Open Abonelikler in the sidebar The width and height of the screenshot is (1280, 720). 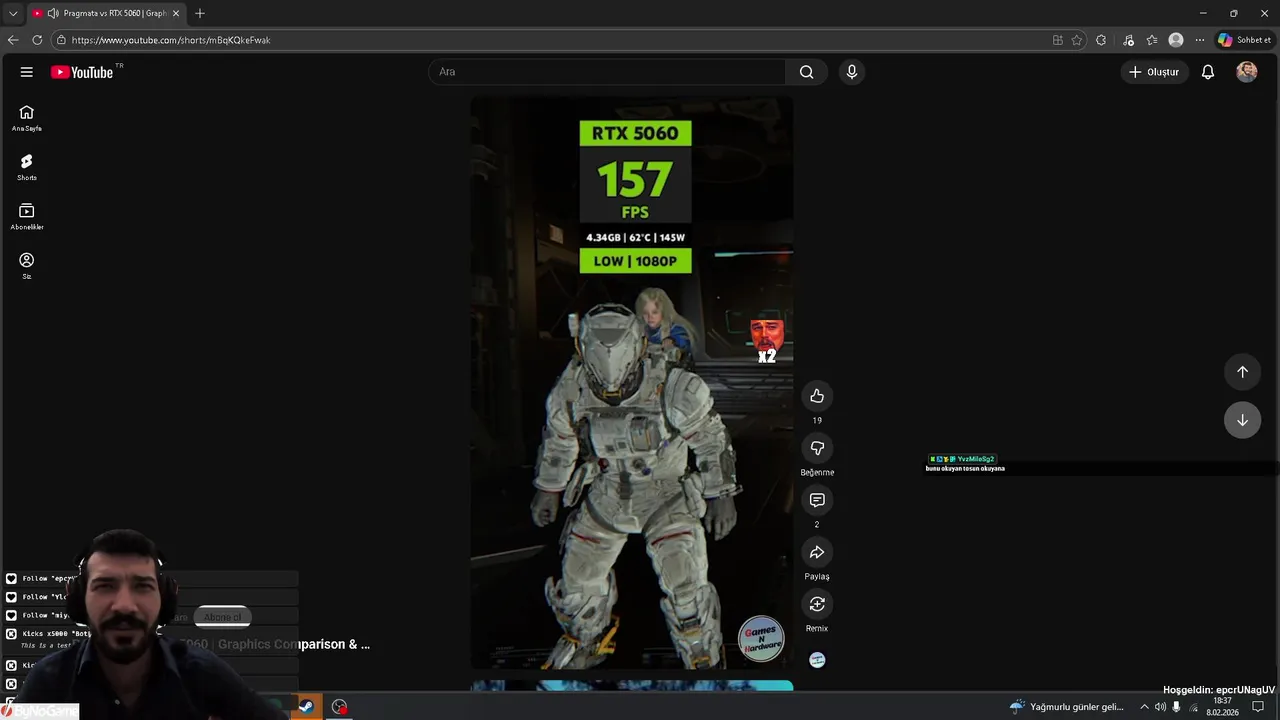point(27,216)
